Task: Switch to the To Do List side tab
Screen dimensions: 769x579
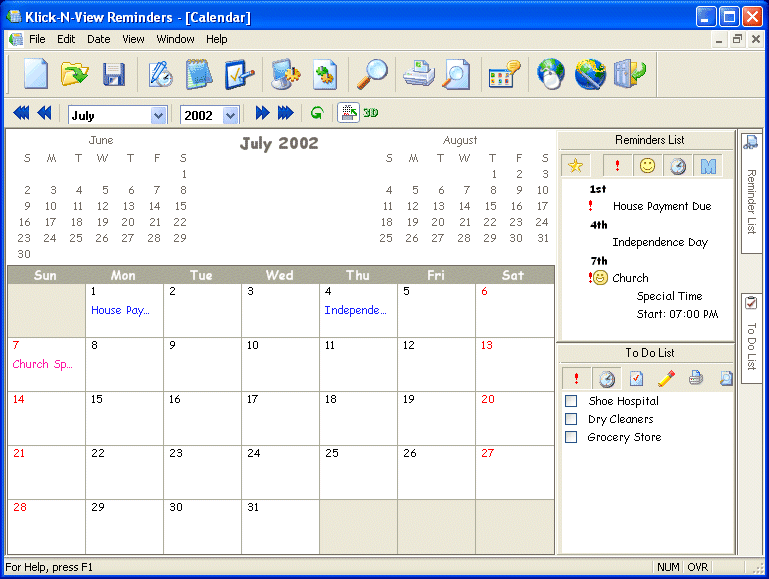Action: [751, 338]
